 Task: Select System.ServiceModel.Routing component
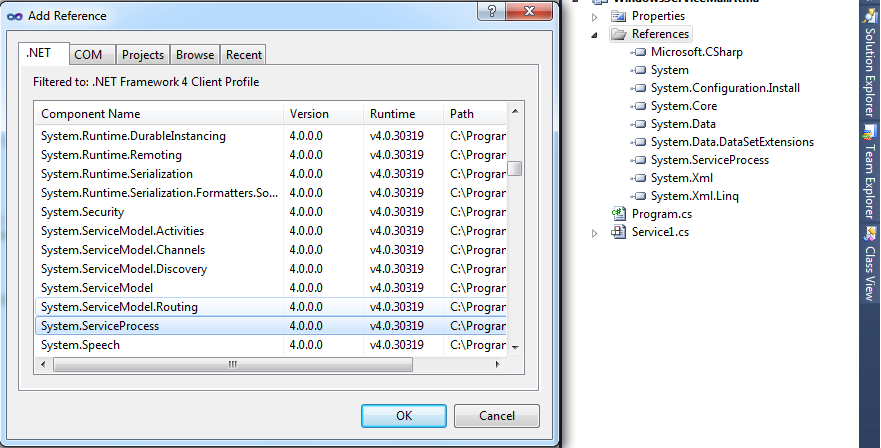[x=270, y=307]
